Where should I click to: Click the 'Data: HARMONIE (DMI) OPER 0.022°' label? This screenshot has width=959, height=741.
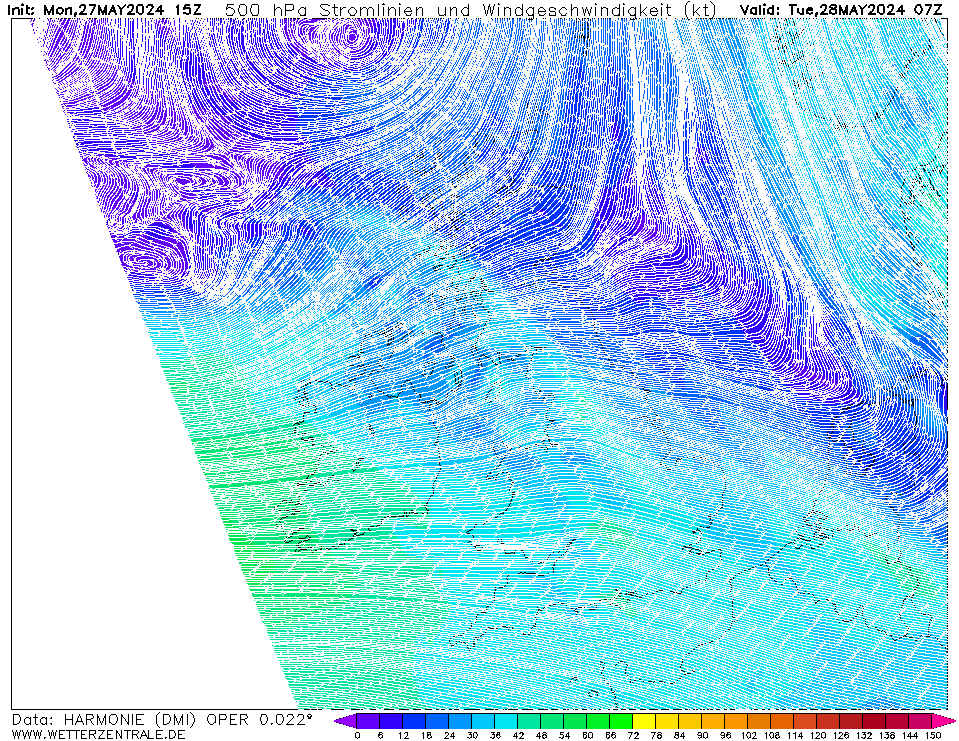[162, 720]
